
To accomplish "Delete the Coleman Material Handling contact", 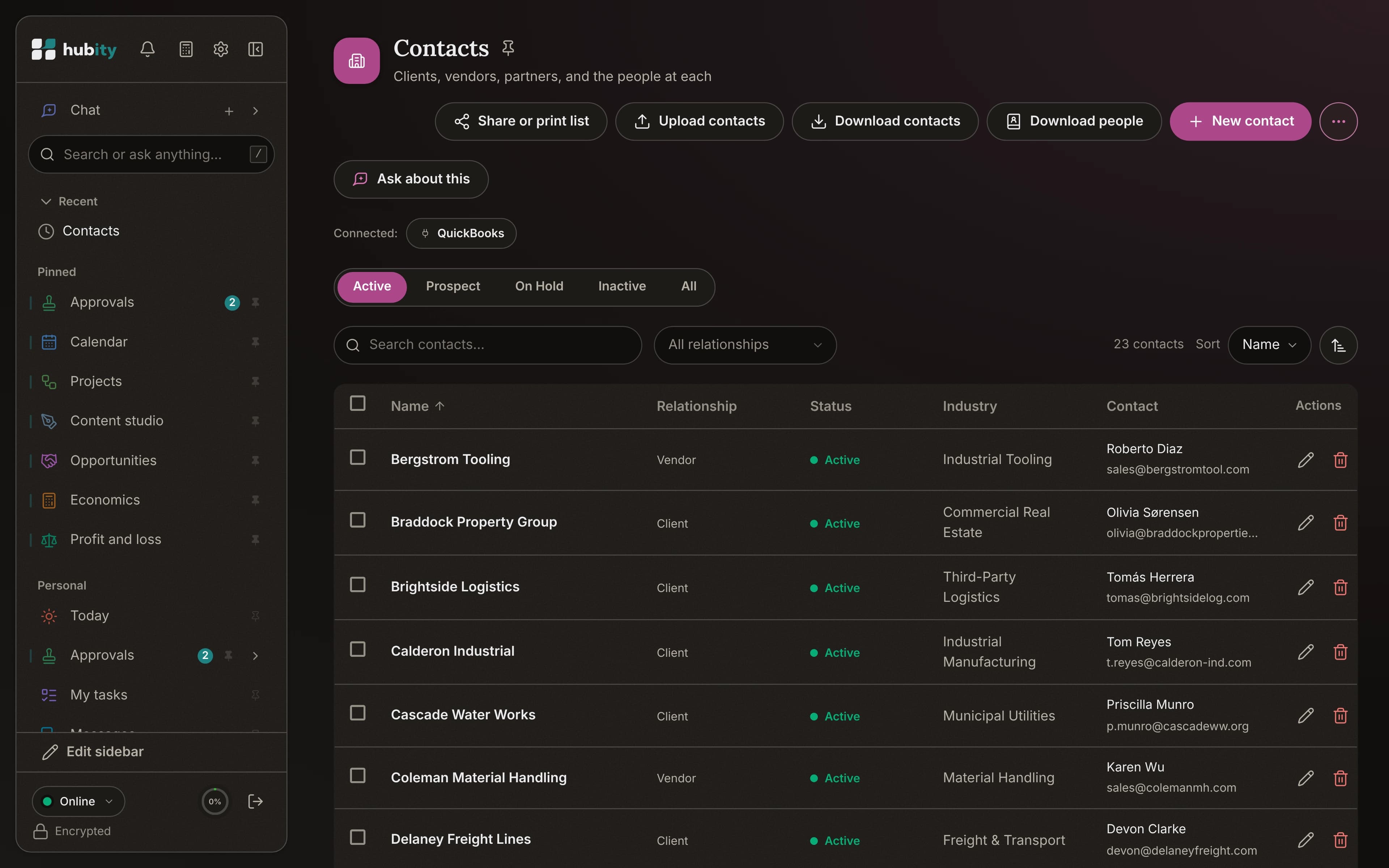I will (1341, 778).
